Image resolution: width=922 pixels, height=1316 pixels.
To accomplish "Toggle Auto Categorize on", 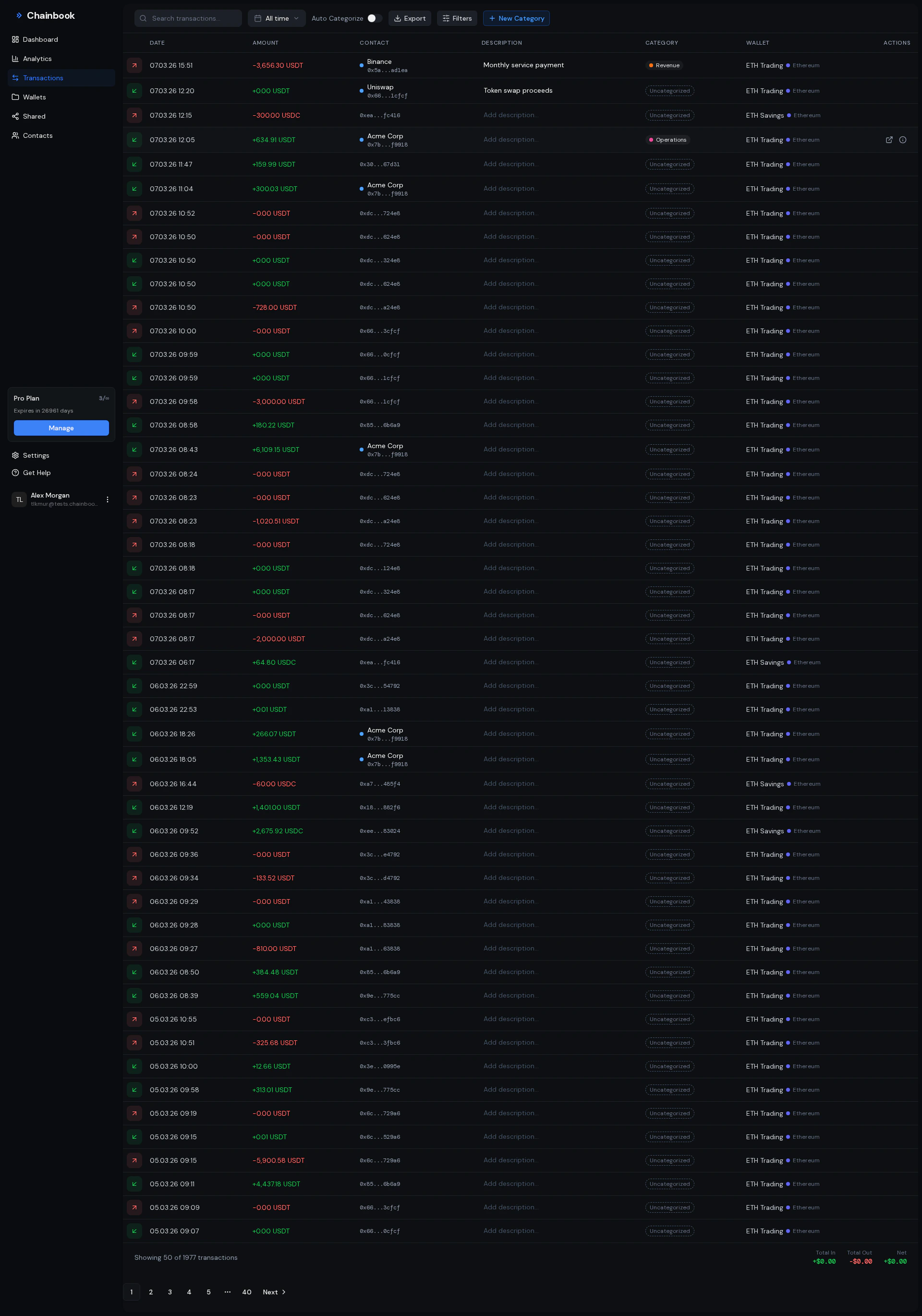I will pyautogui.click(x=376, y=18).
